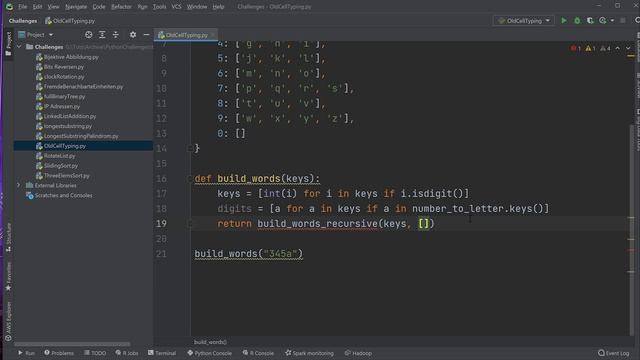
Task: Click OldCellTyping.py breadcrumb in navigation bar
Action: click(70, 21)
